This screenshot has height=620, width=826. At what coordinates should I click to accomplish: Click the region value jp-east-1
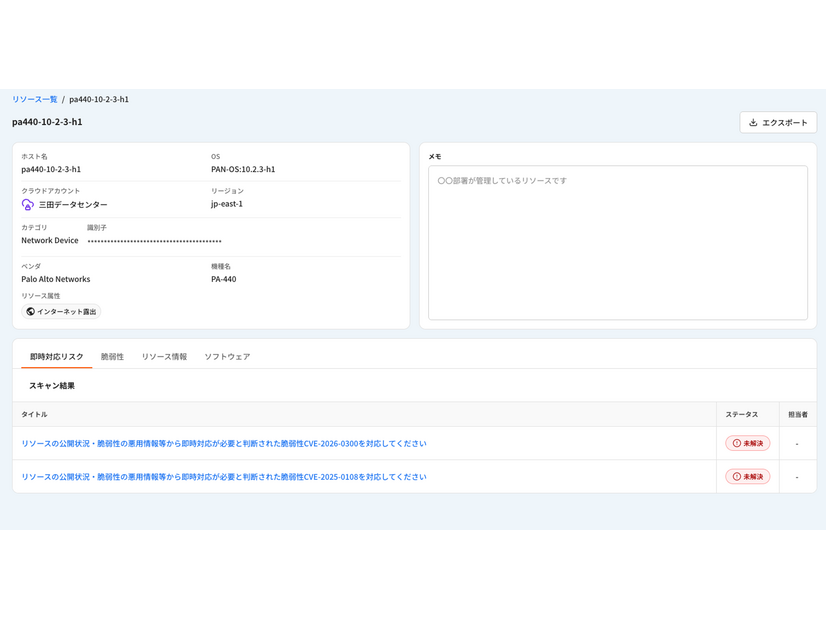(227, 204)
